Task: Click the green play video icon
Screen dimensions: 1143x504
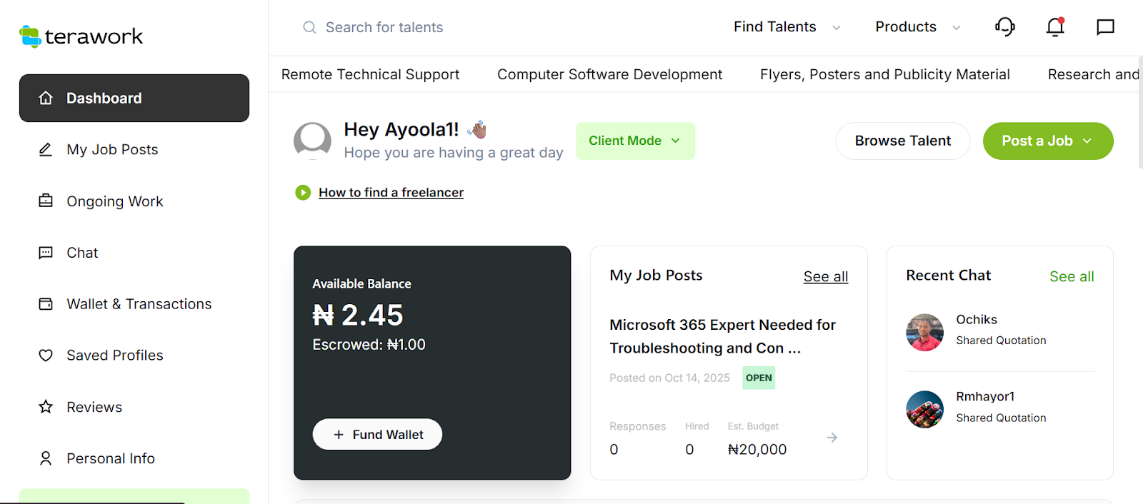Action: (303, 192)
